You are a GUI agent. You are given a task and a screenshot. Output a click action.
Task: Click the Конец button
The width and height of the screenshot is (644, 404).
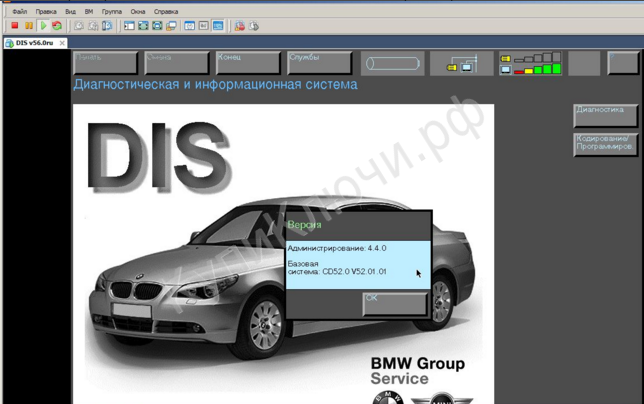(248, 63)
